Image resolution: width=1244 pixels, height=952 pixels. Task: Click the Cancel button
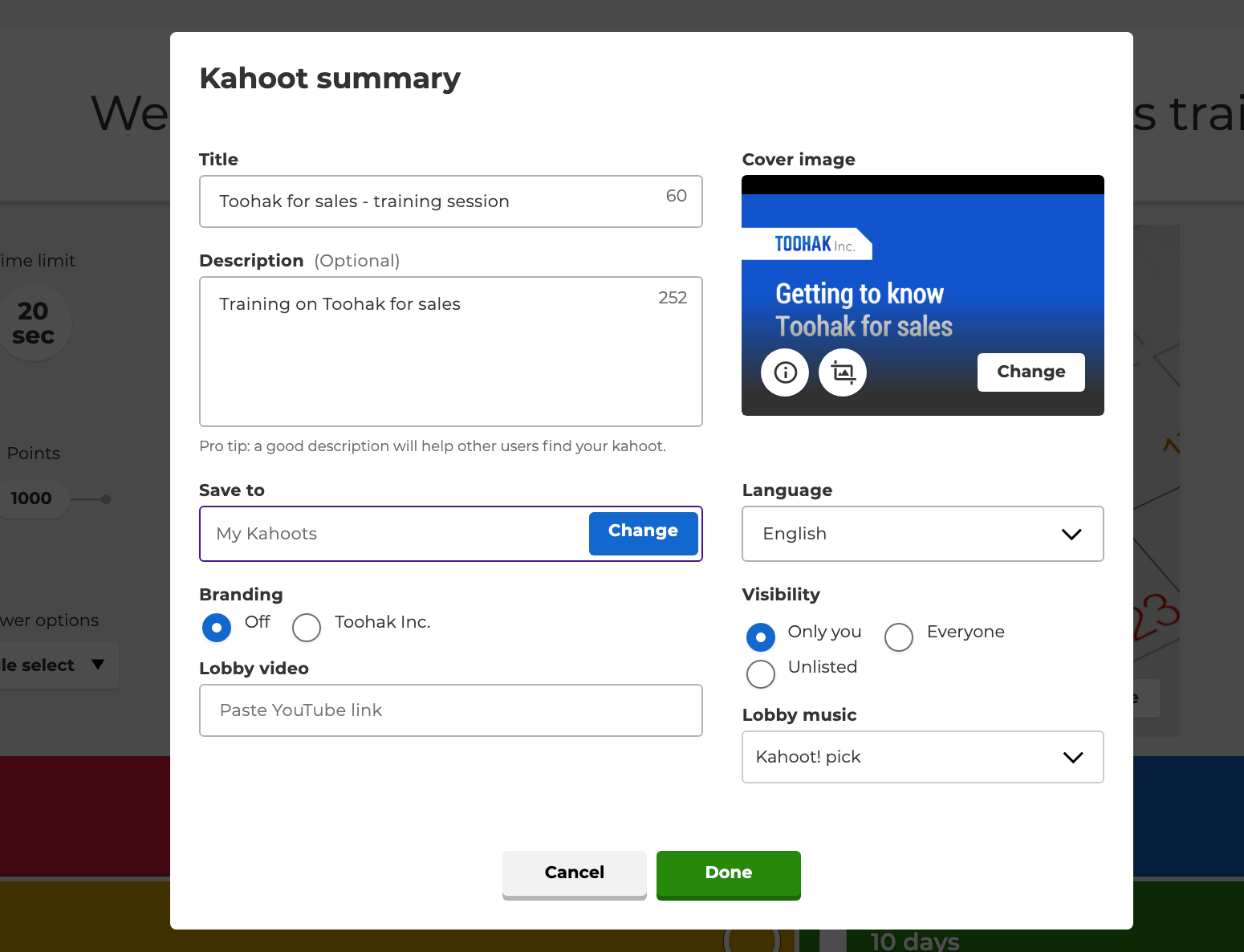click(x=575, y=874)
